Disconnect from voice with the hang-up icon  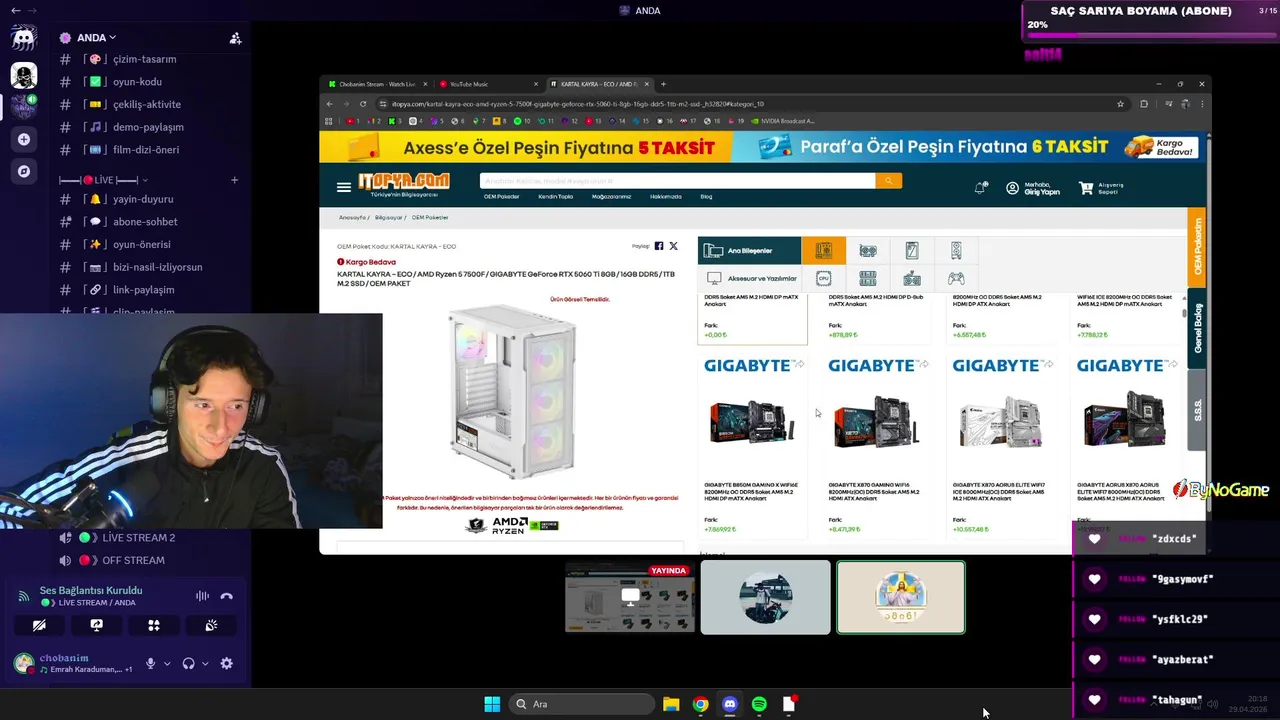click(x=226, y=596)
